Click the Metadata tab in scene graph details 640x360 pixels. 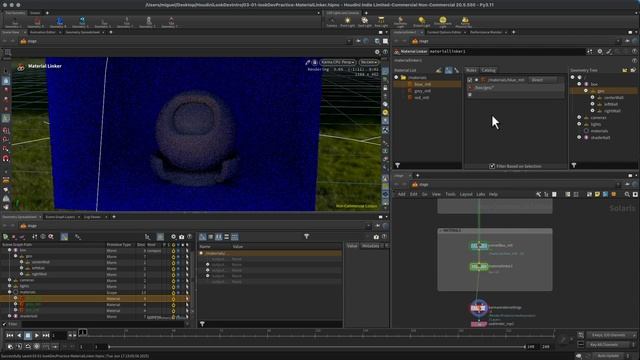(370, 246)
